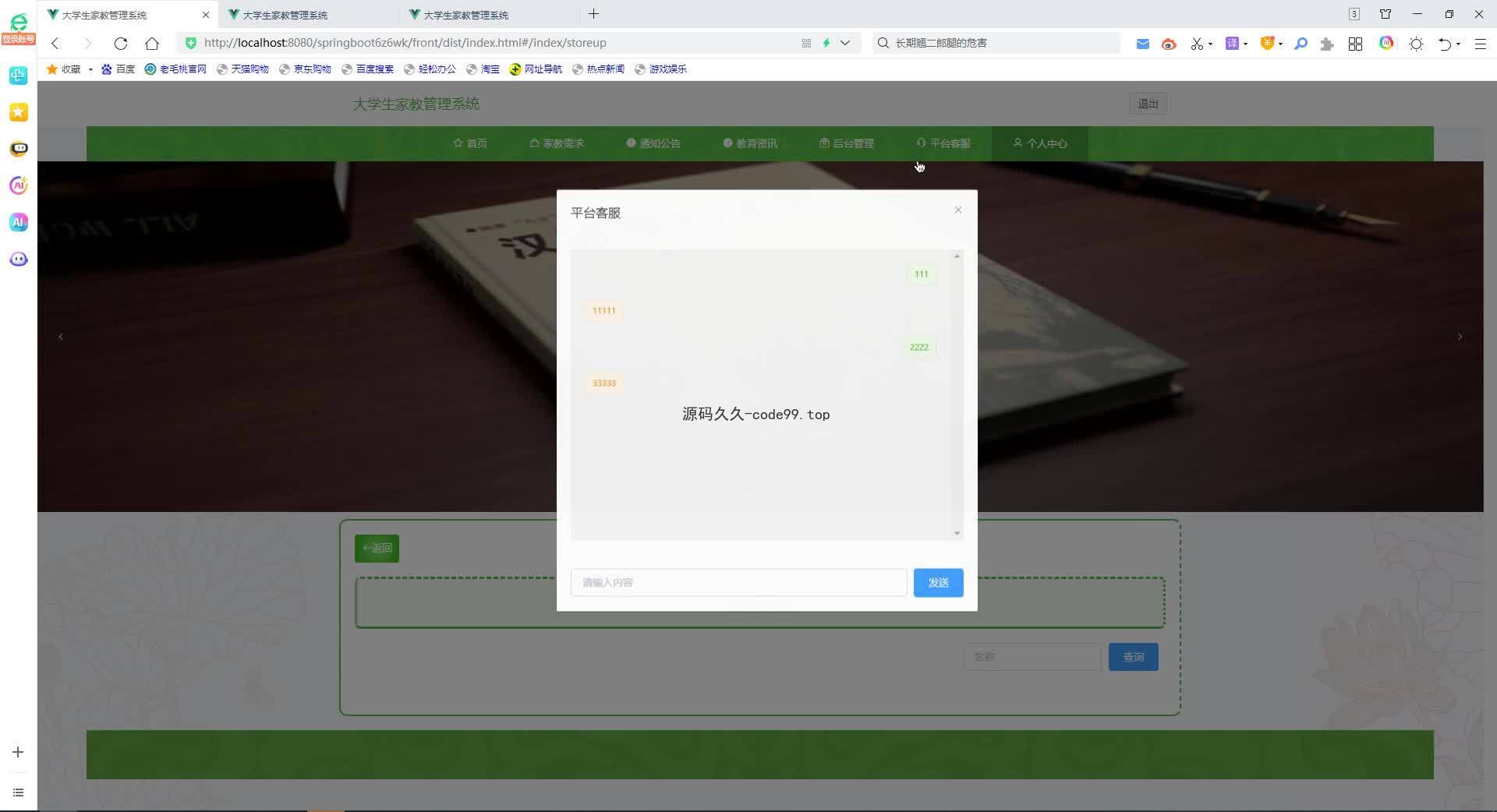Open the 个人中心 nav item
Screen dimensions: 1497x812
[1040, 143]
